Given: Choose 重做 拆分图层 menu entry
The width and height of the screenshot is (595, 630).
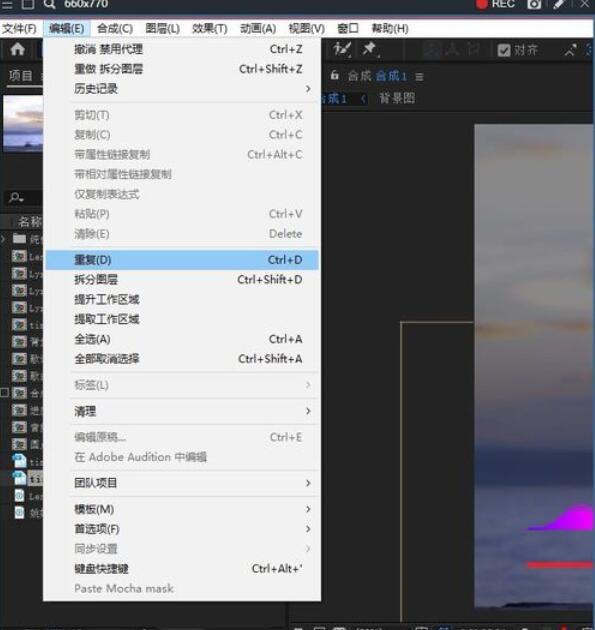Looking at the screenshot, I should pyautogui.click(x=182, y=69).
